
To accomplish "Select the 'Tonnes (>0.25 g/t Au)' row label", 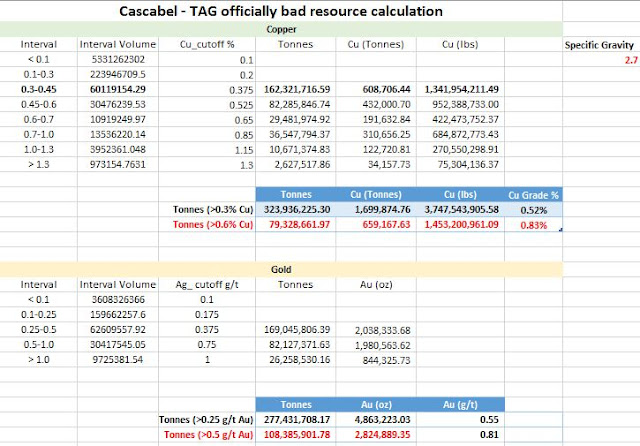I will coord(206,419).
